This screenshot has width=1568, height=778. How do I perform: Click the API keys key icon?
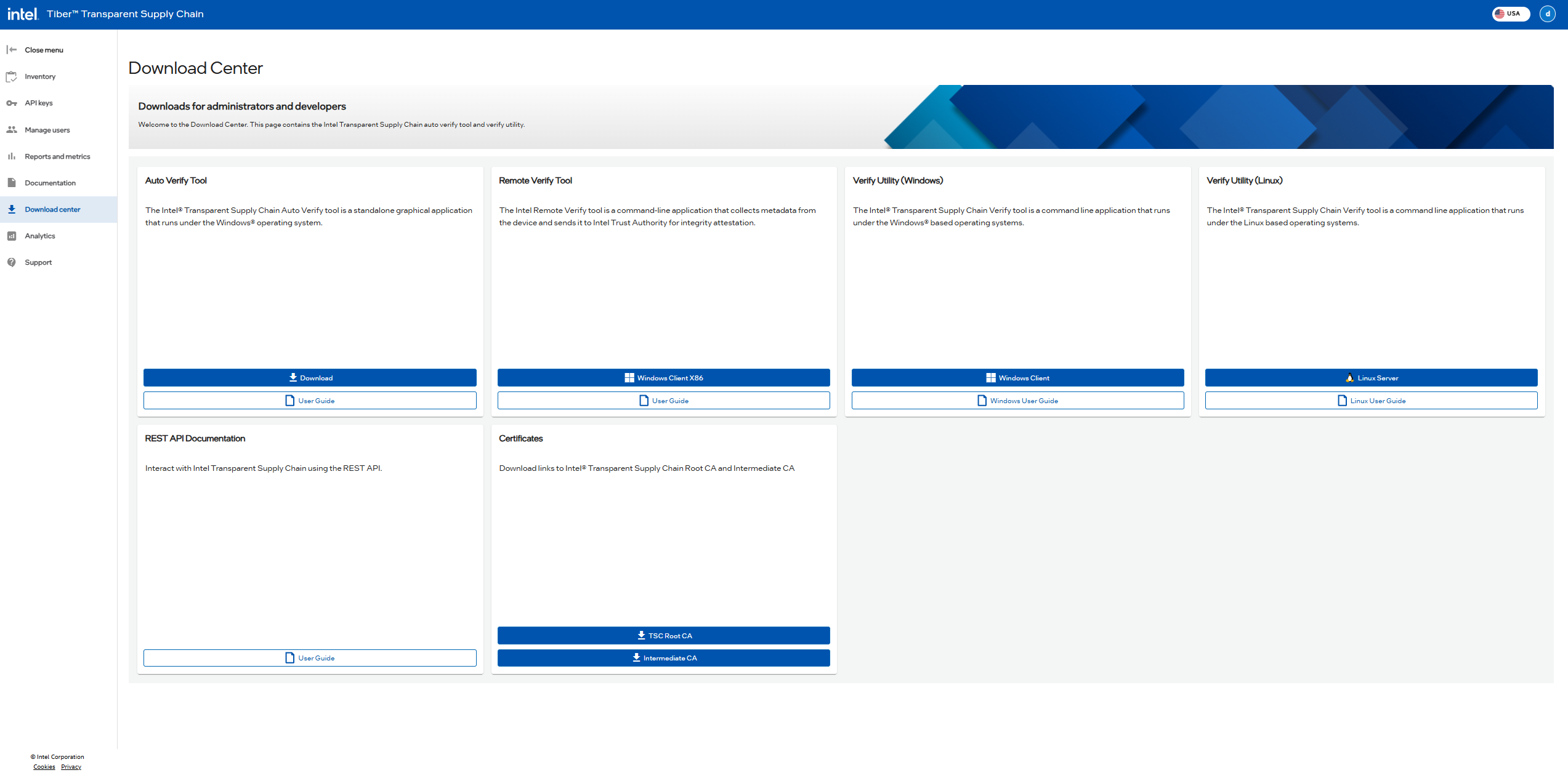[x=12, y=103]
